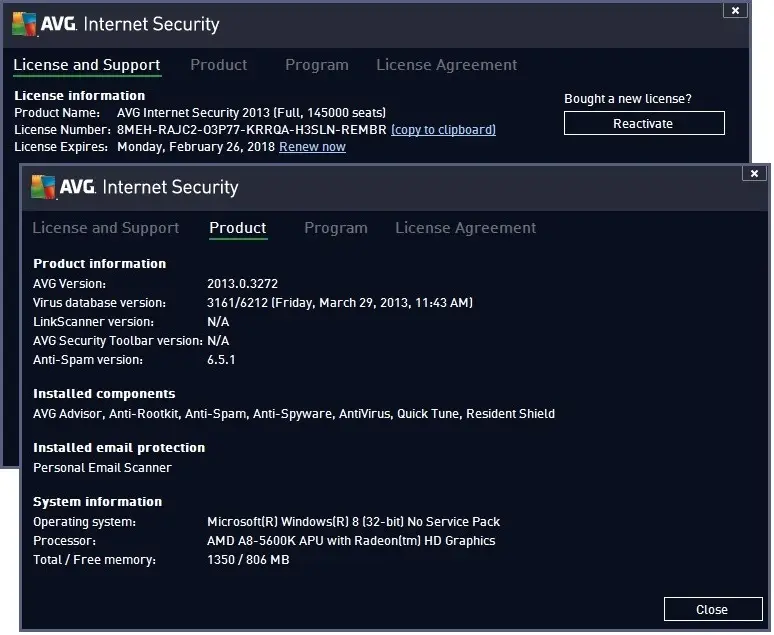
Task: Click the memory value 1350 / 806 MB
Action: pos(248,560)
